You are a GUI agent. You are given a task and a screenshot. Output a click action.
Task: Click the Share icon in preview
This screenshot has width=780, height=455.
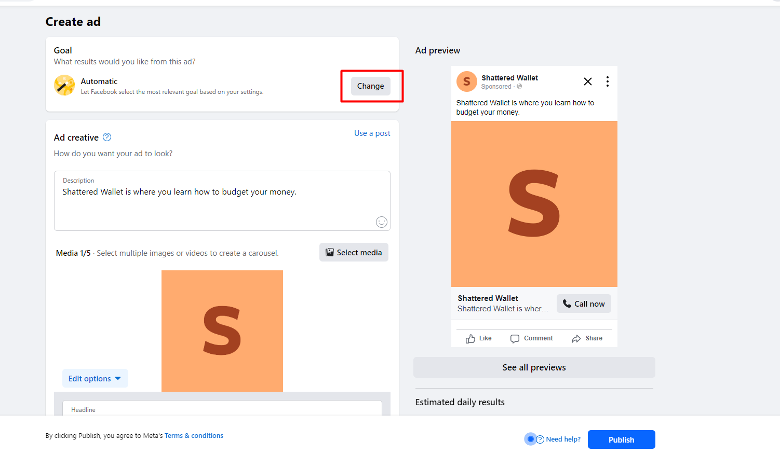(576, 339)
